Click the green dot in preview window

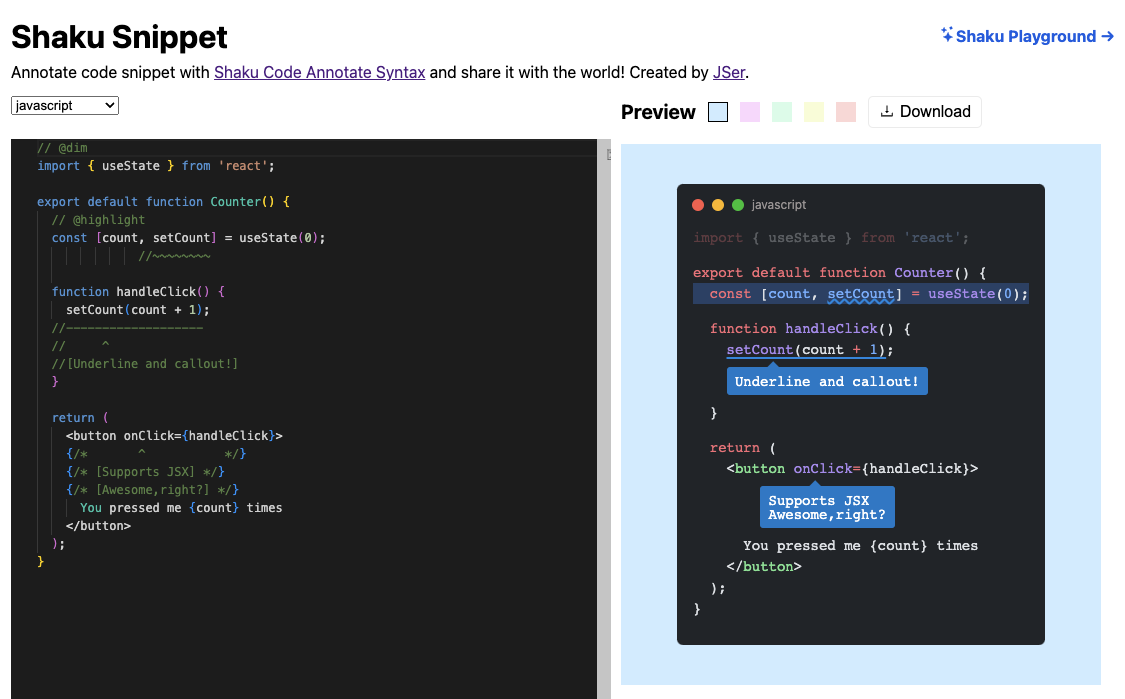click(x=738, y=205)
